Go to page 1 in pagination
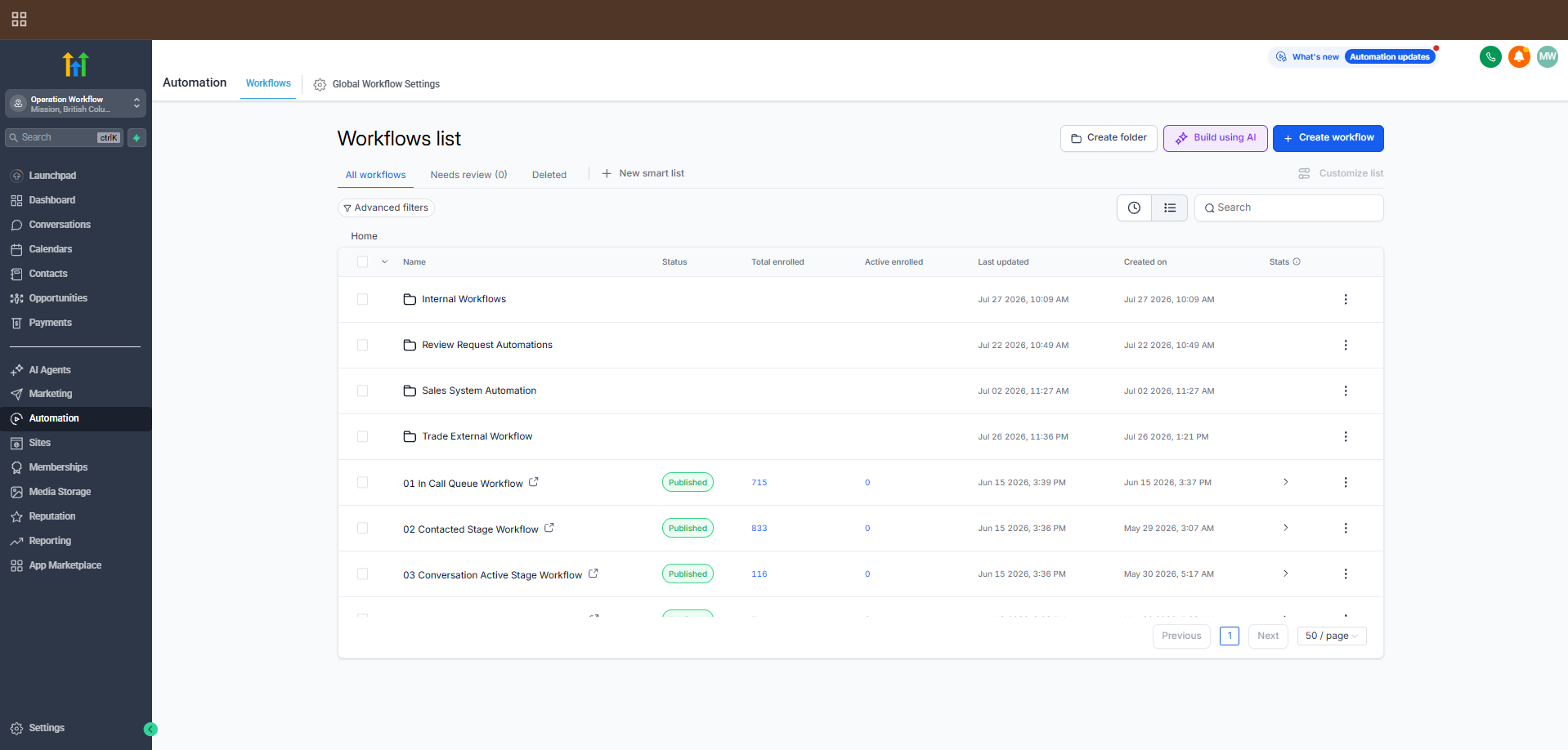This screenshot has height=750, width=1568. coord(1230,636)
